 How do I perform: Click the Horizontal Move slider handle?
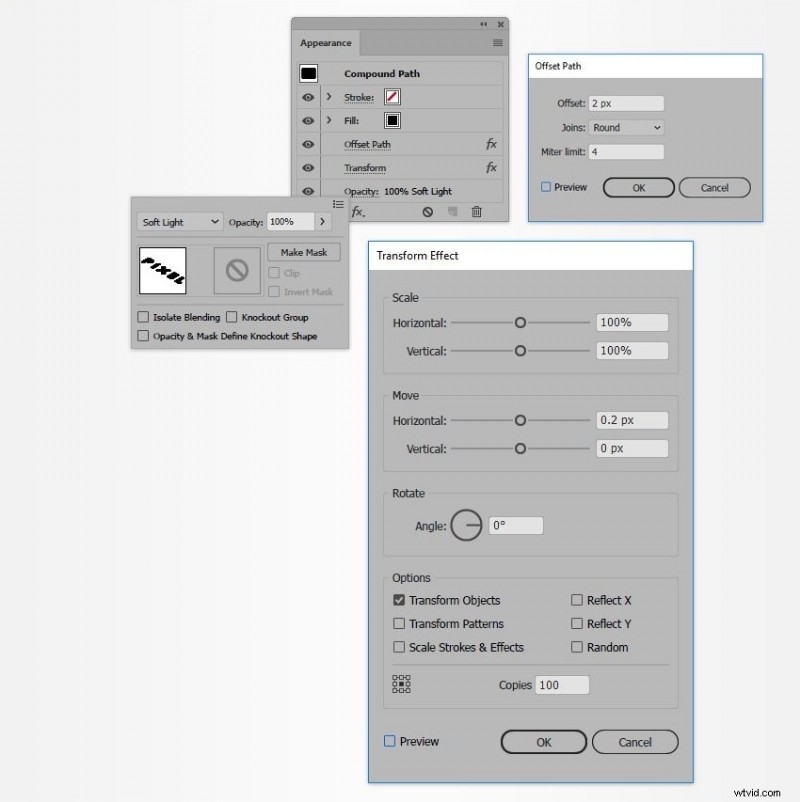click(521, 420)
